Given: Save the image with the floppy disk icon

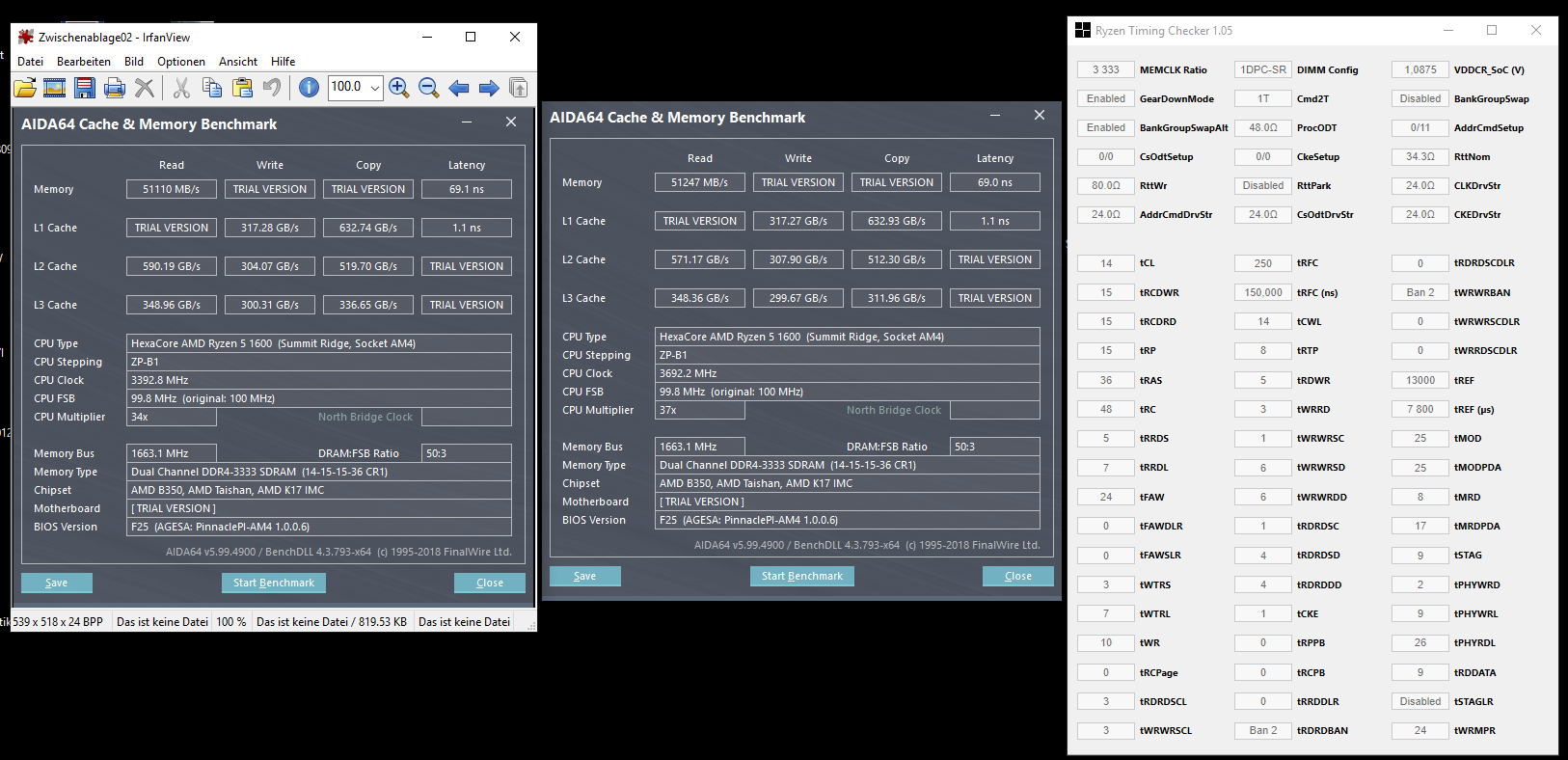Looking at the screenshot, I should point(85,88).
